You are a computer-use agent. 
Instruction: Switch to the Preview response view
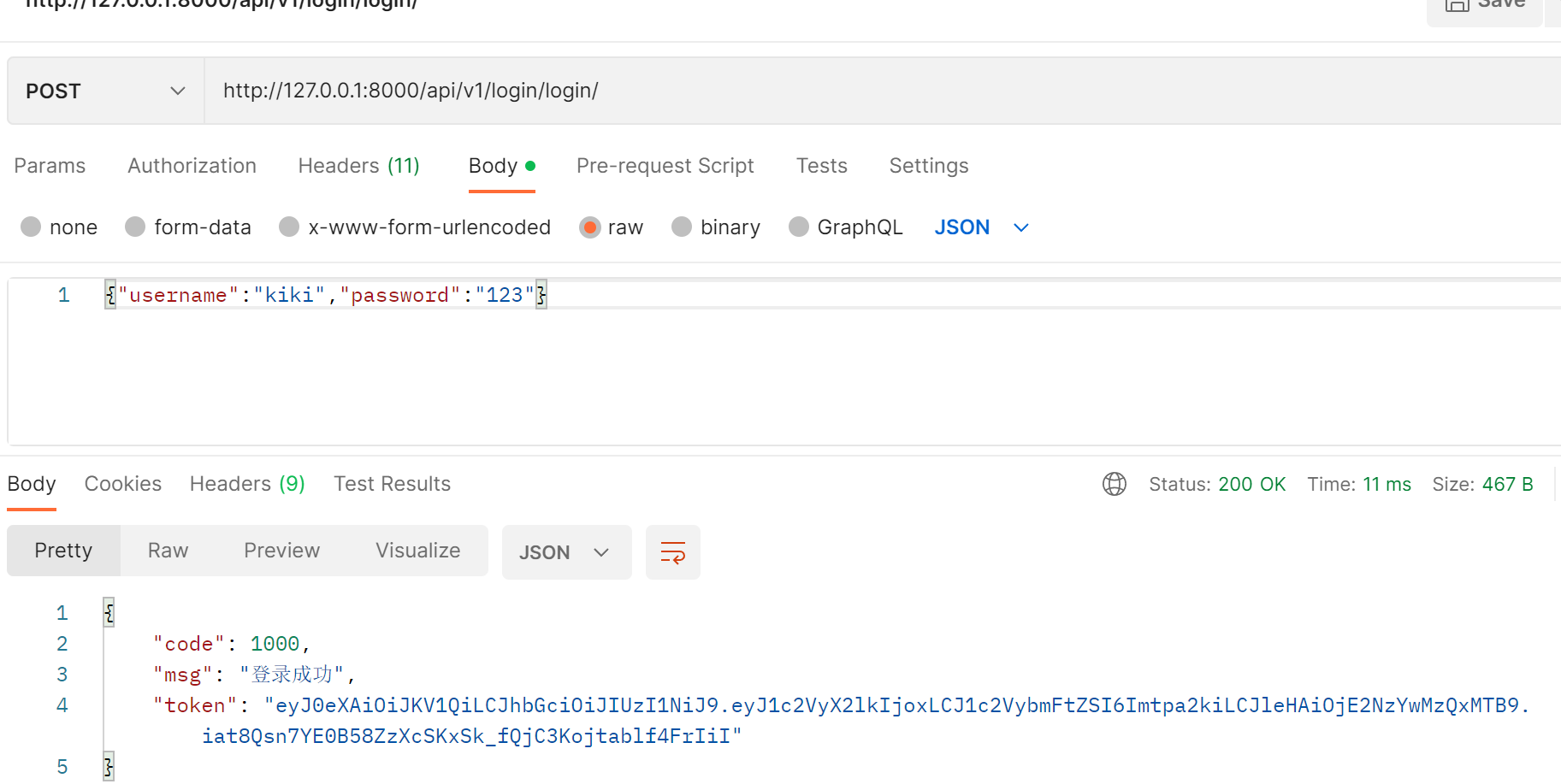point(281,551)
